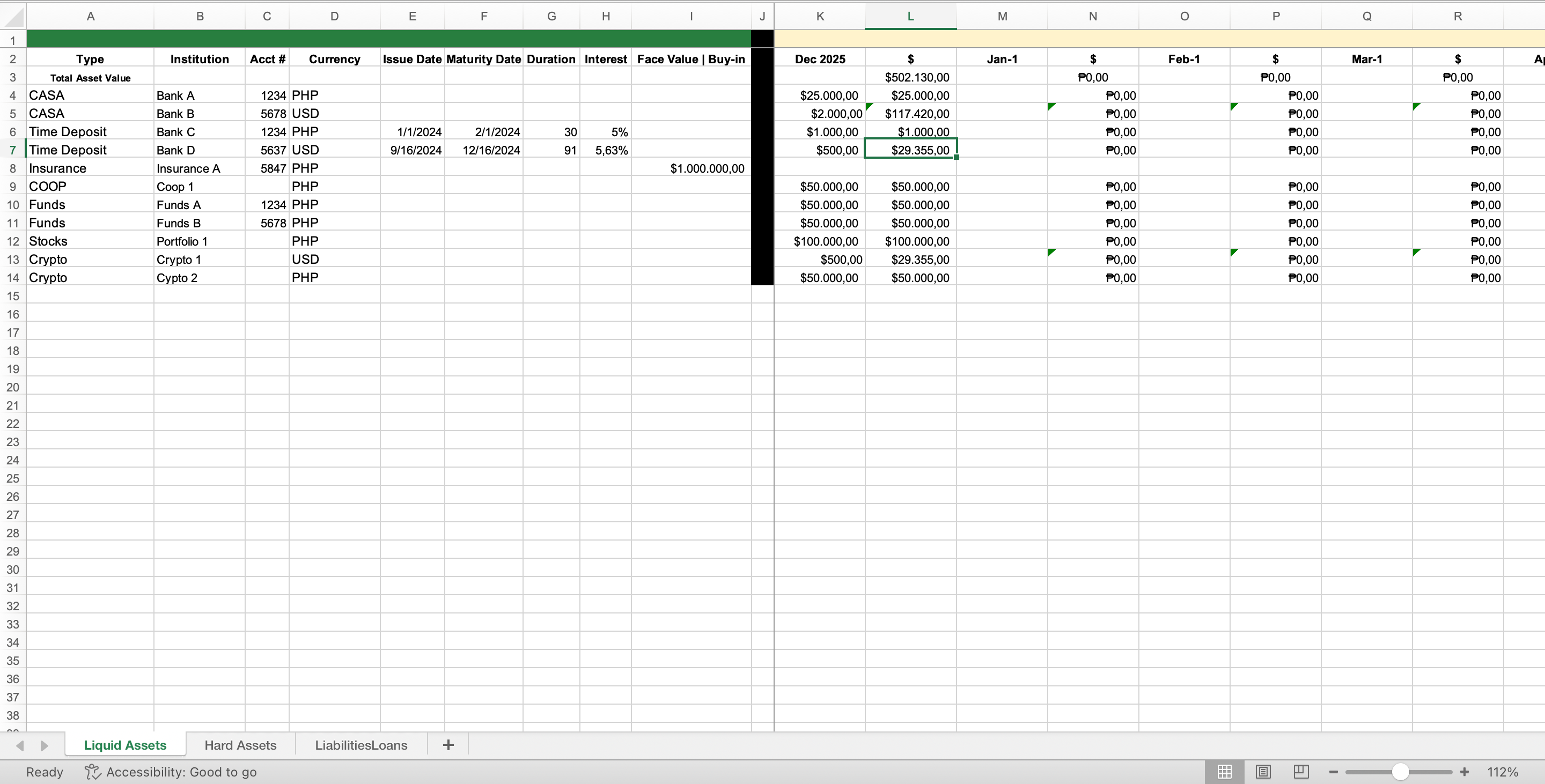Open Page Break Preview

point(1300,772)
